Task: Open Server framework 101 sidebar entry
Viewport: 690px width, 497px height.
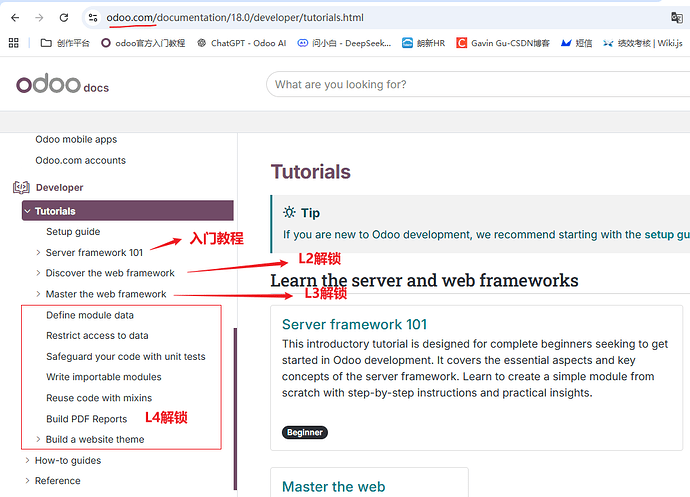Action: click(x=94, y=252)
